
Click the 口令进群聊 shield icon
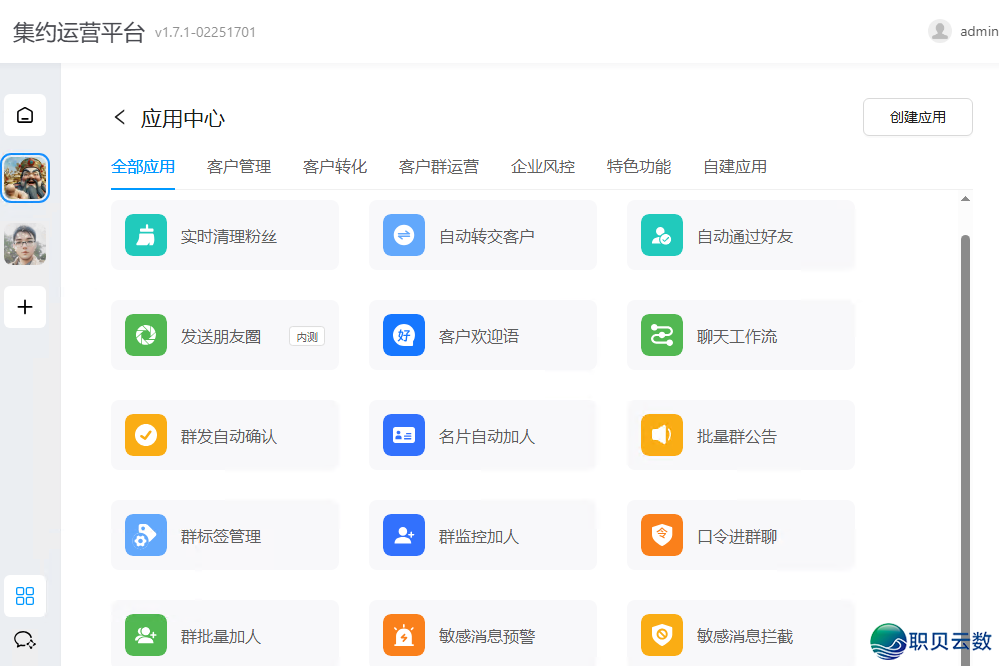(662, 536)
